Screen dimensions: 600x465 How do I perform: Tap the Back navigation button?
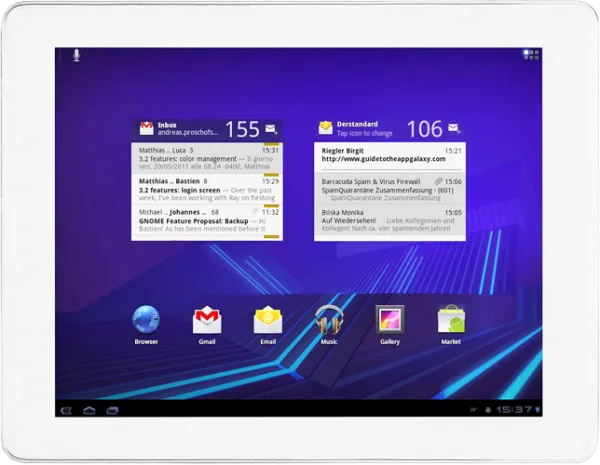66,411
